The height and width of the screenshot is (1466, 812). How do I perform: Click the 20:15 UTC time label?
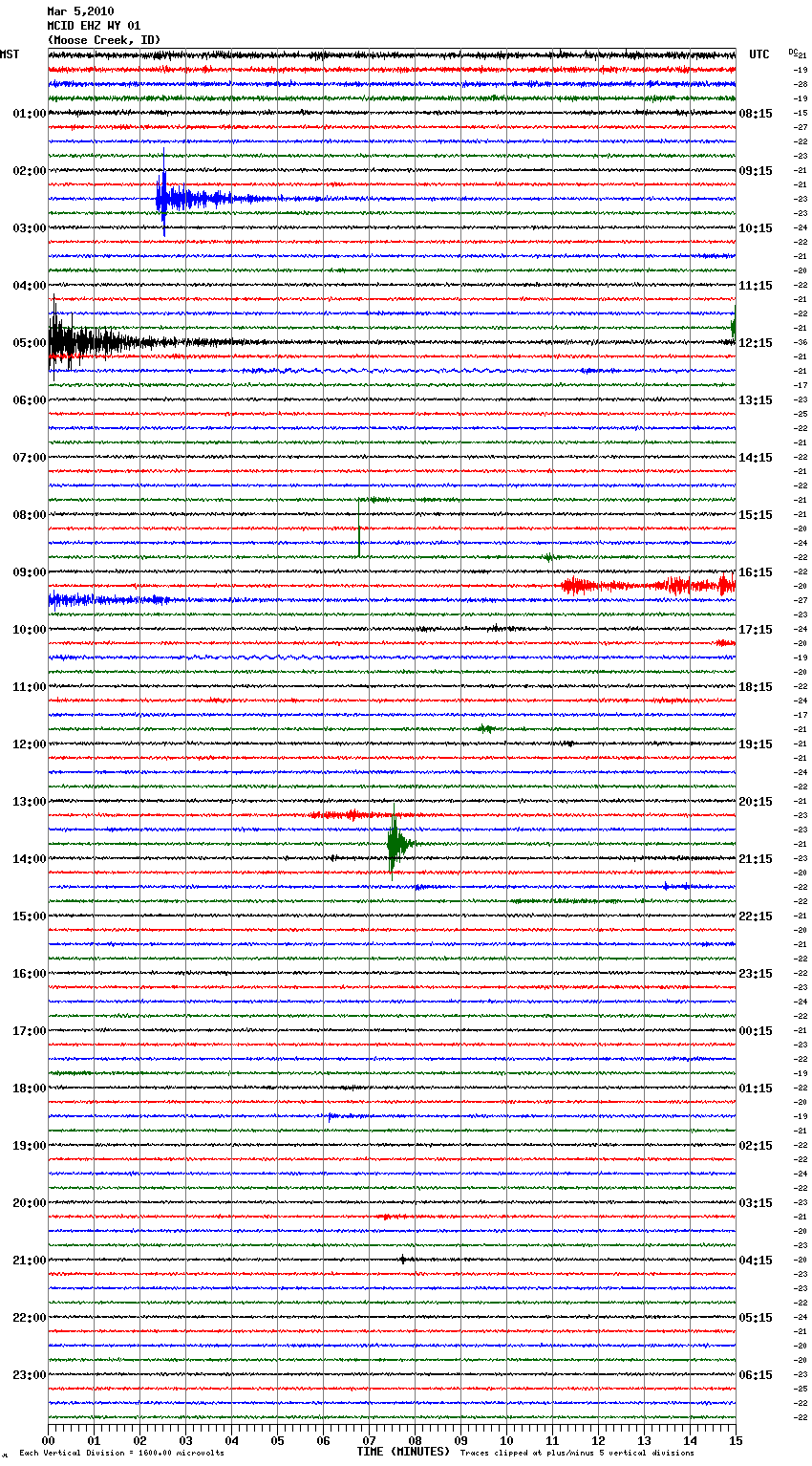(x=756, y=802)
